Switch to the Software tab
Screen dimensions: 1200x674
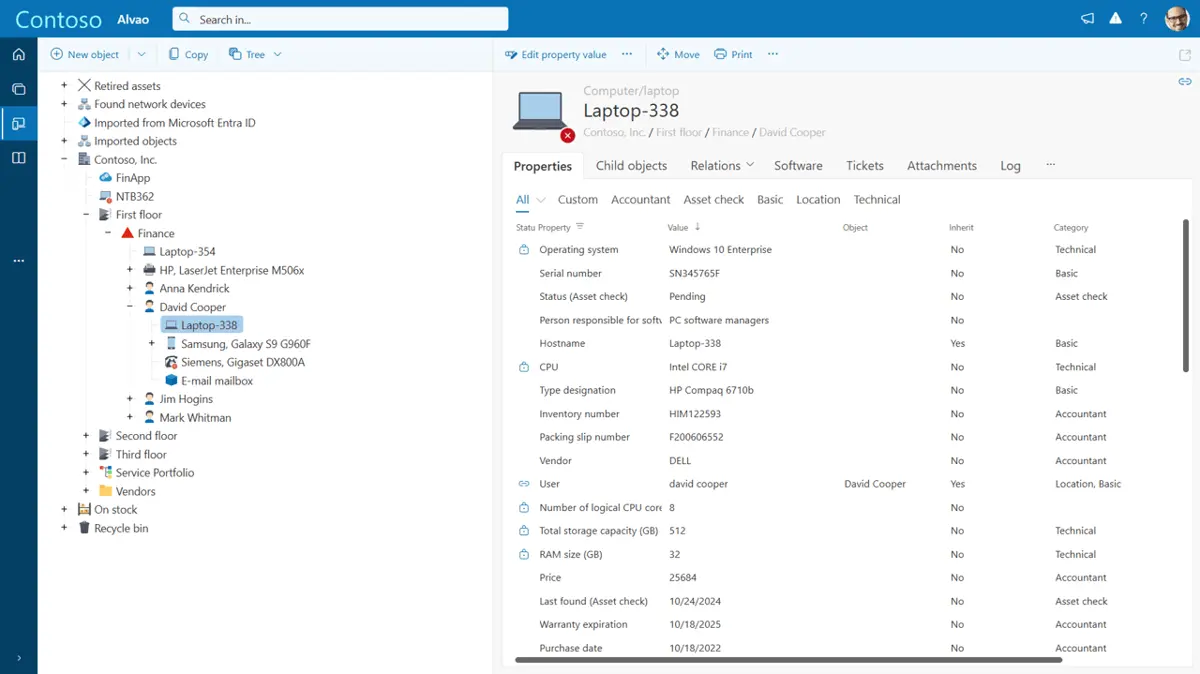tap(798, 166)
